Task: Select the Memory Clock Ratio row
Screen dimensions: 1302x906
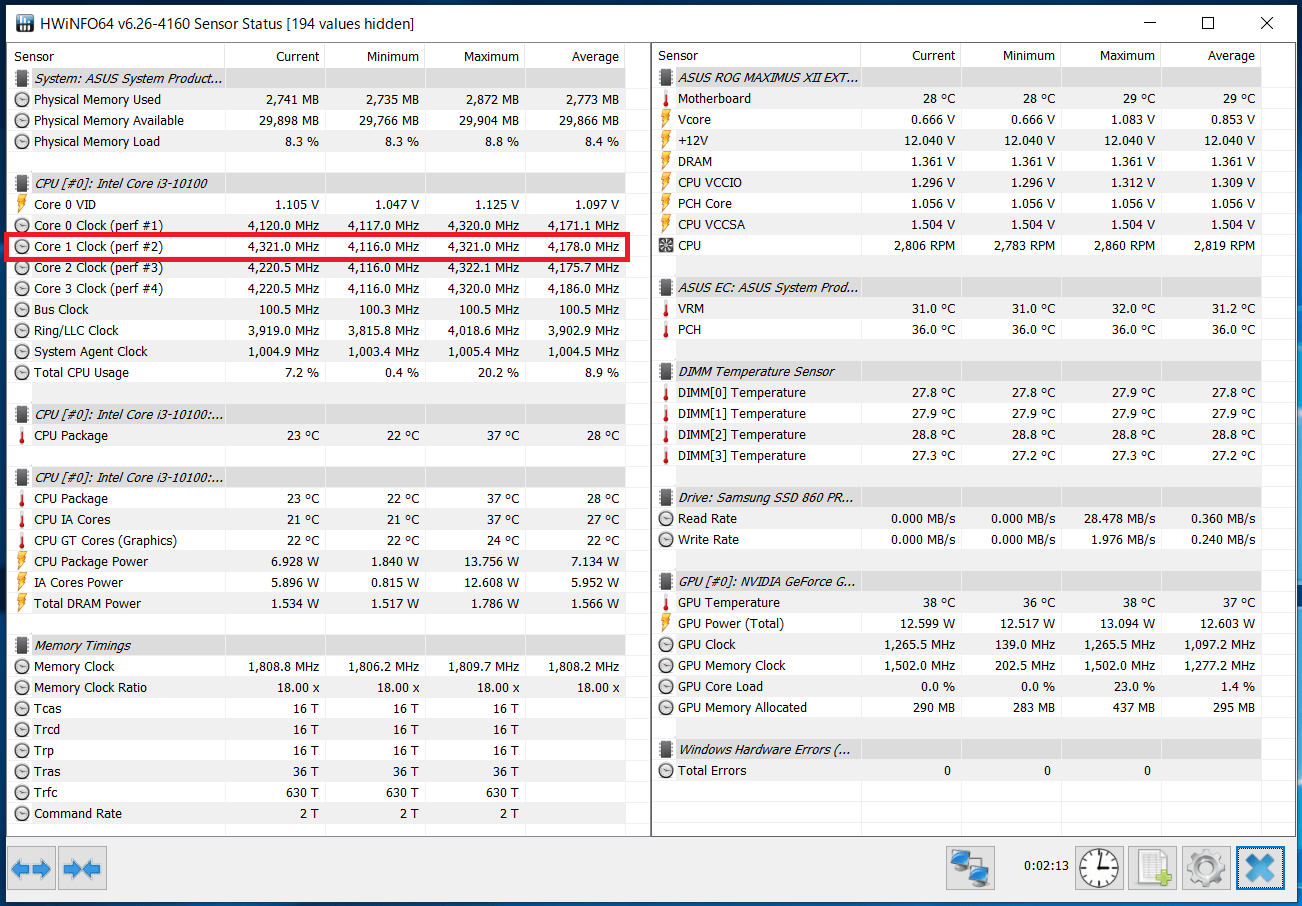Action: (317, 687)
